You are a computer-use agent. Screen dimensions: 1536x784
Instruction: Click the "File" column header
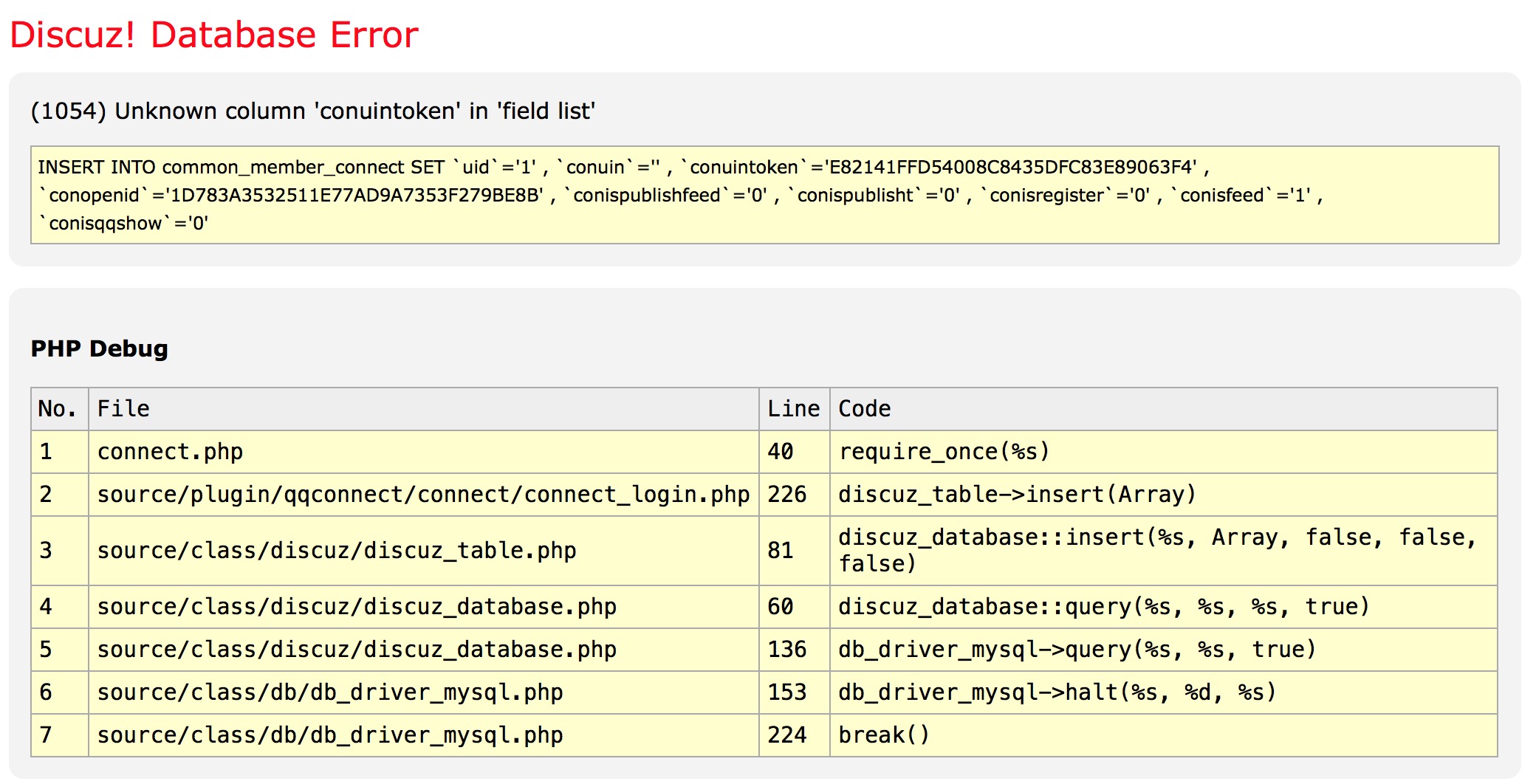pyautogui.click(x=124, y=409)
